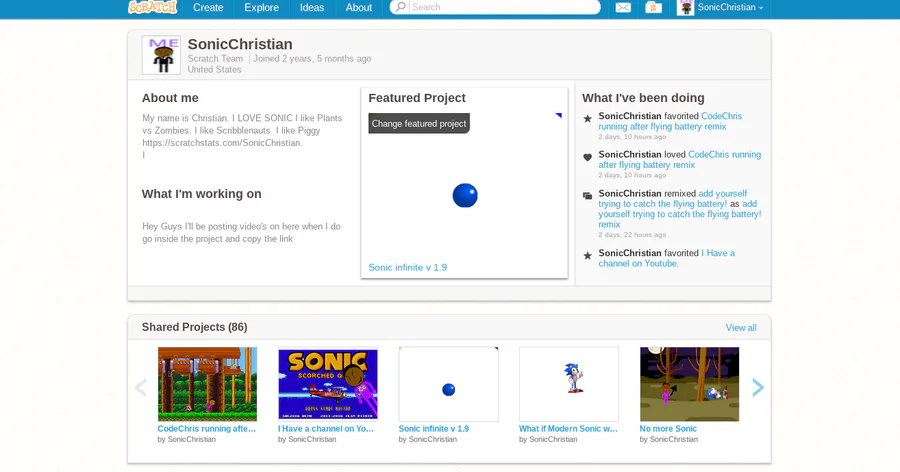This screenshot has width=900, height=472.
Task: Open CodeChris running after thumbnail image
Action: pyautogui.click(x=207, y=384)
